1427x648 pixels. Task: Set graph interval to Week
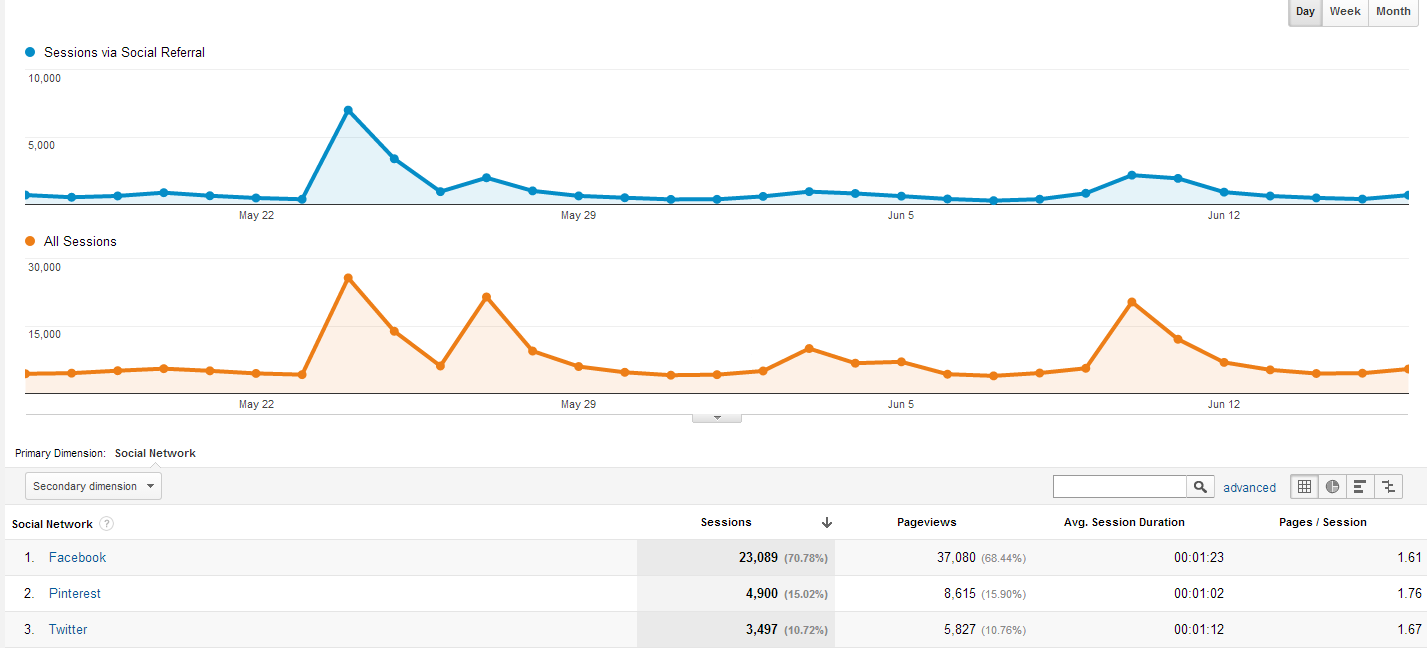tap(1344, 12)
